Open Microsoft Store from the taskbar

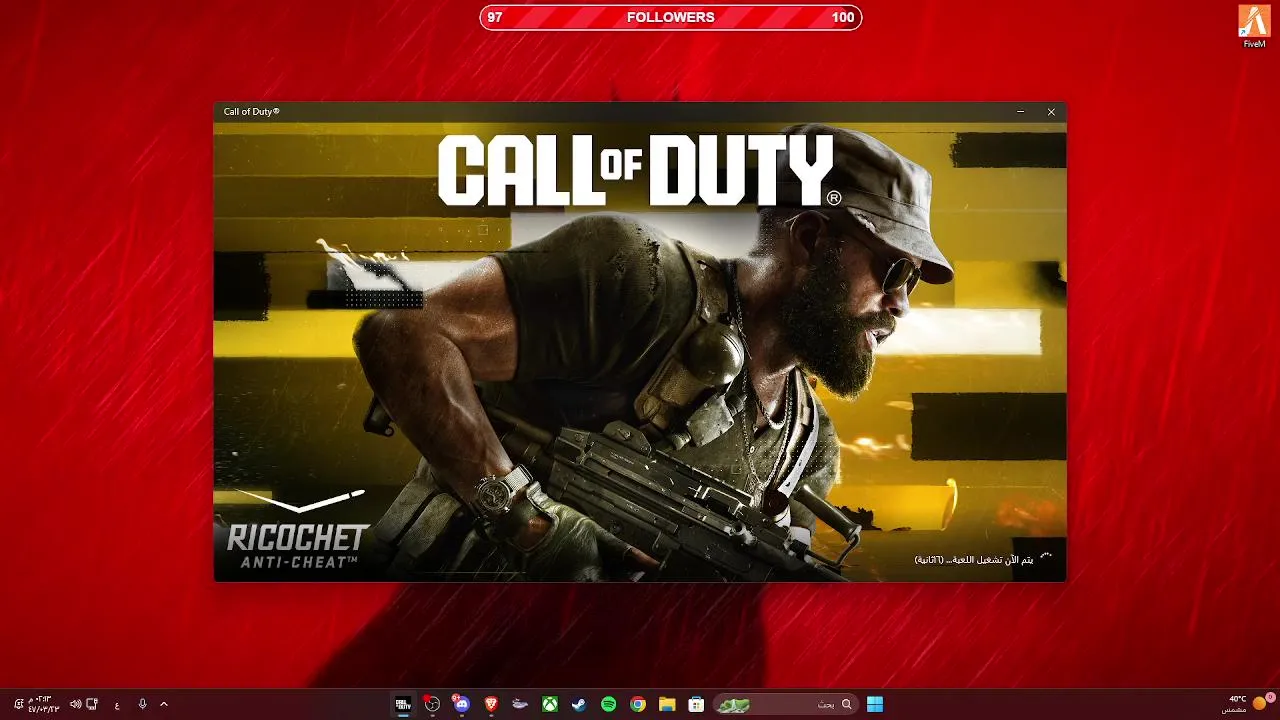[x=696, y=704]
